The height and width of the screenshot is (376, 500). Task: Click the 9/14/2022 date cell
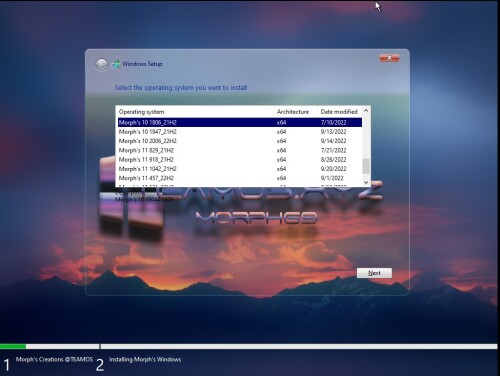333,141
